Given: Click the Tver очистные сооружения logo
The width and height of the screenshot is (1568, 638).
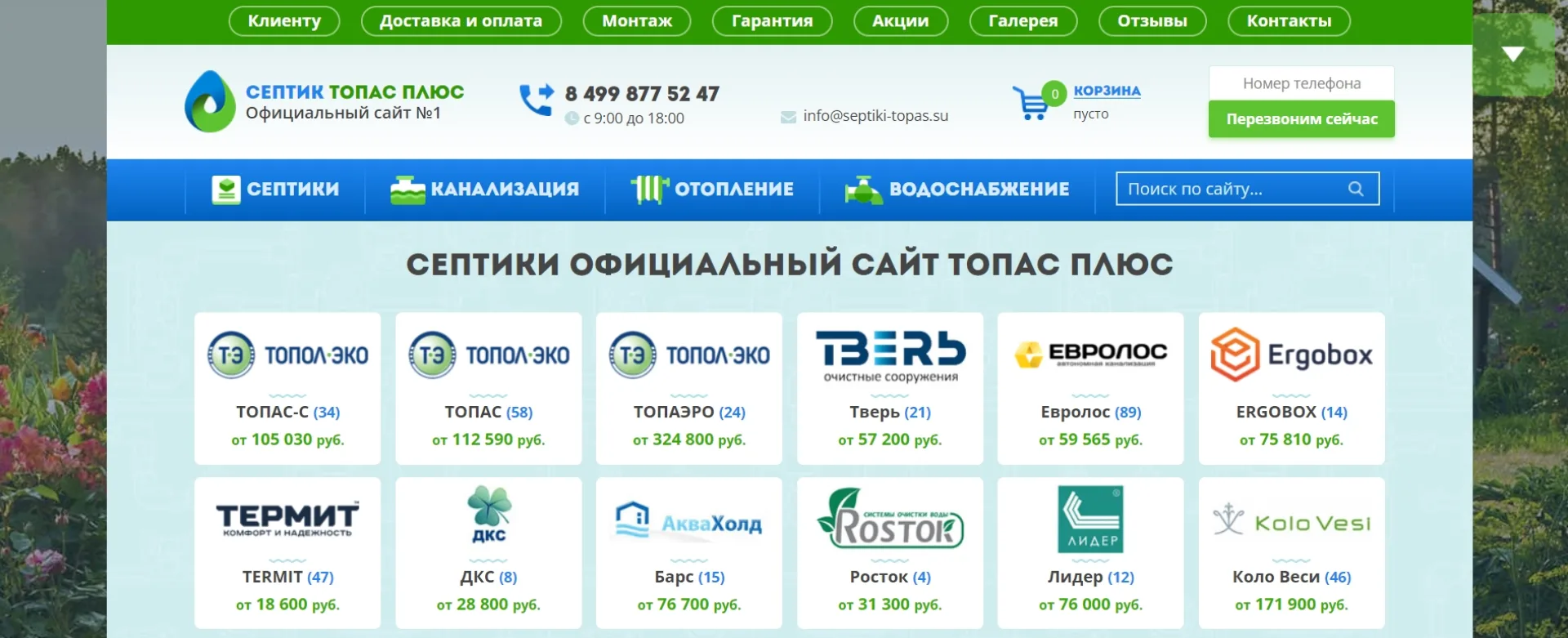Looking at the screenshot, I should [x=890, y=356].
